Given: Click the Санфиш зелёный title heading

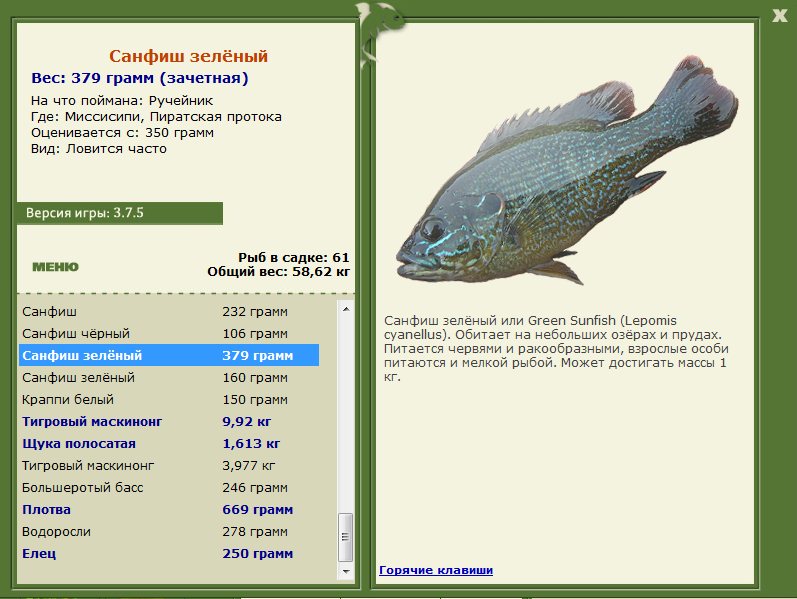Looking at the screenshot, I should click(188, 56).
